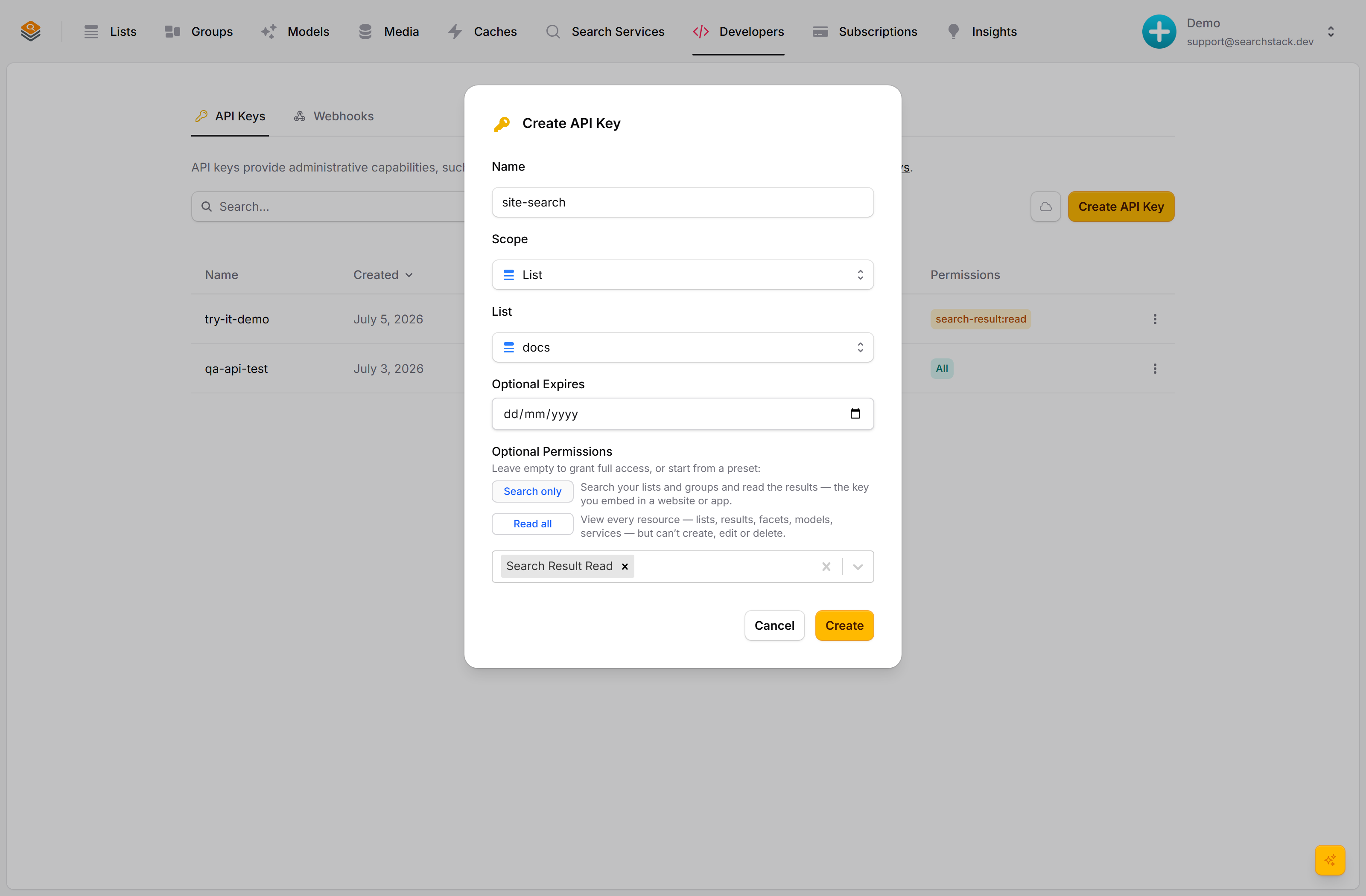This screenshot has width=1366, height=896.
Task: Click Create to make the API key
Action: click(x=844, y=625)
